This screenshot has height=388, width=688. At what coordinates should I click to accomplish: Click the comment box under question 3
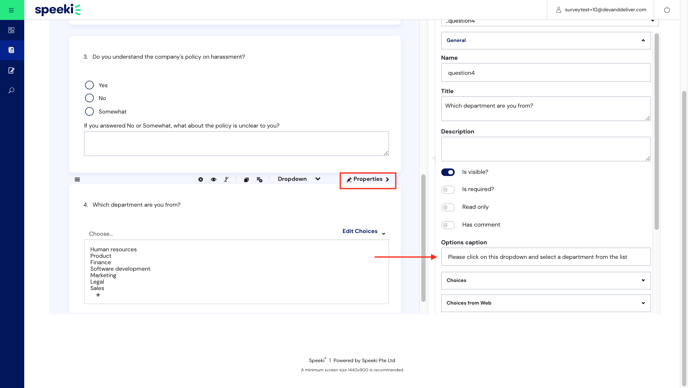236,144
